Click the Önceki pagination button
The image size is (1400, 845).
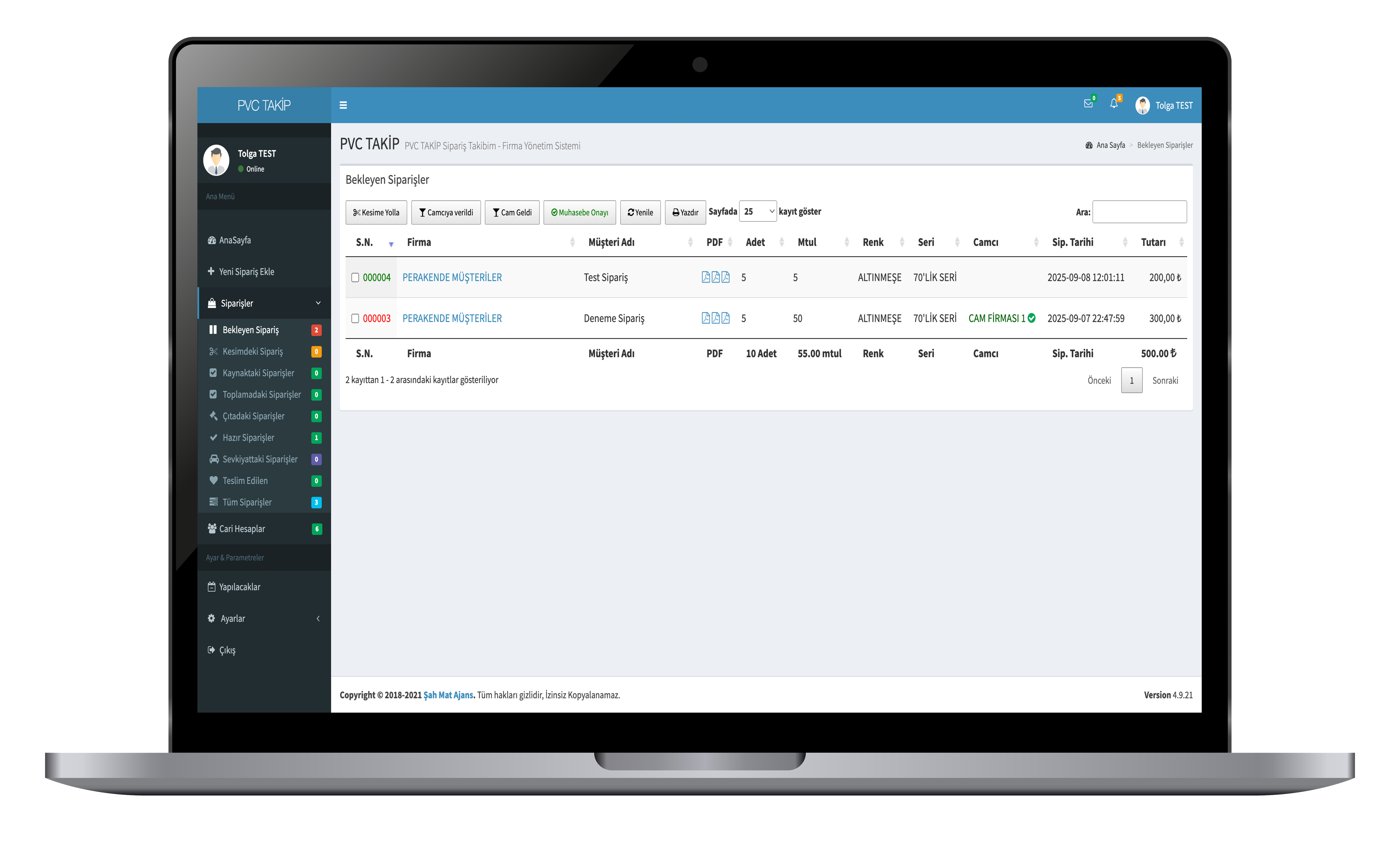(x=1099, y=380)
